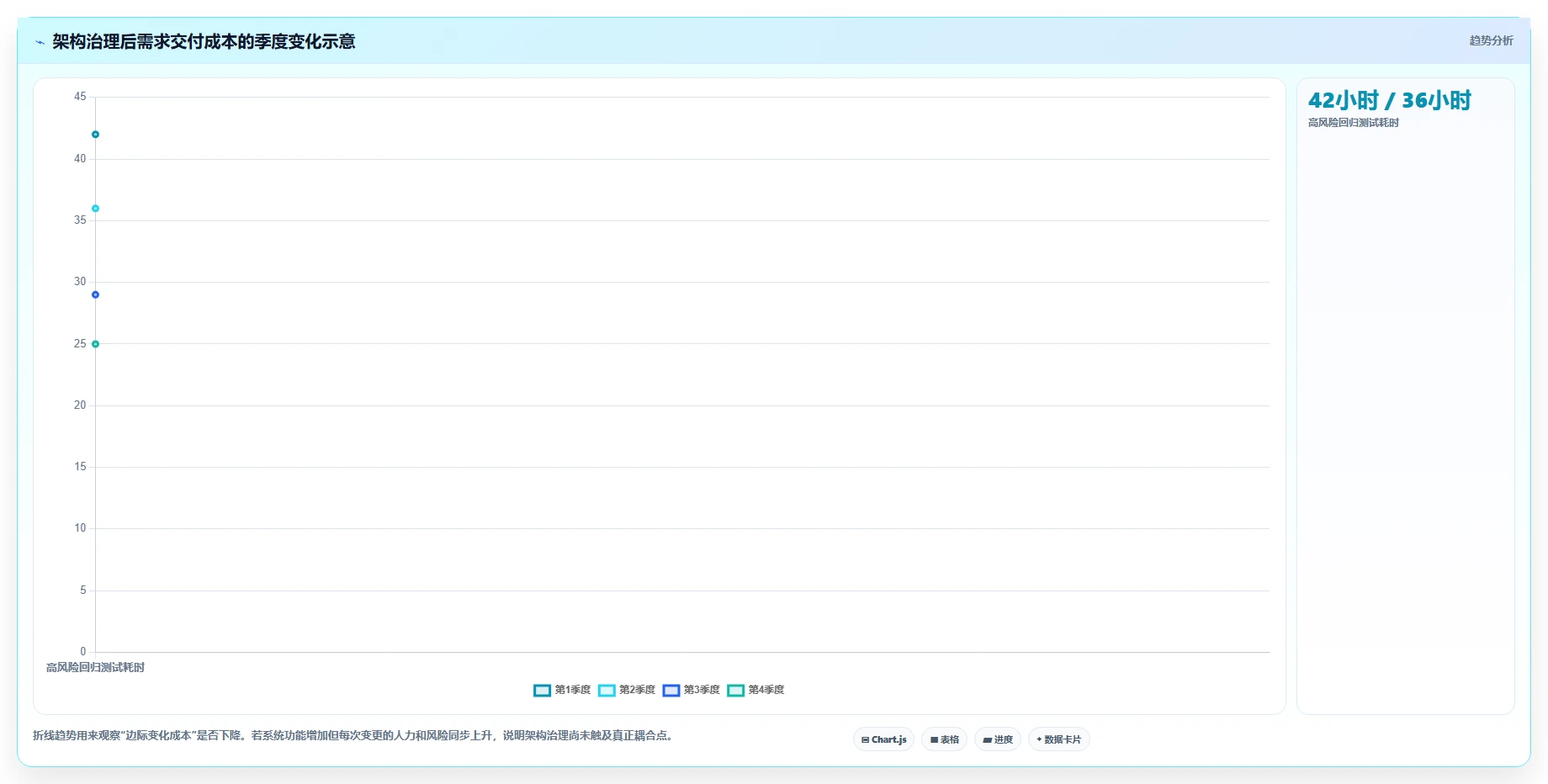Toggle the 第4季度 legend entry

(x=756, y=690)
